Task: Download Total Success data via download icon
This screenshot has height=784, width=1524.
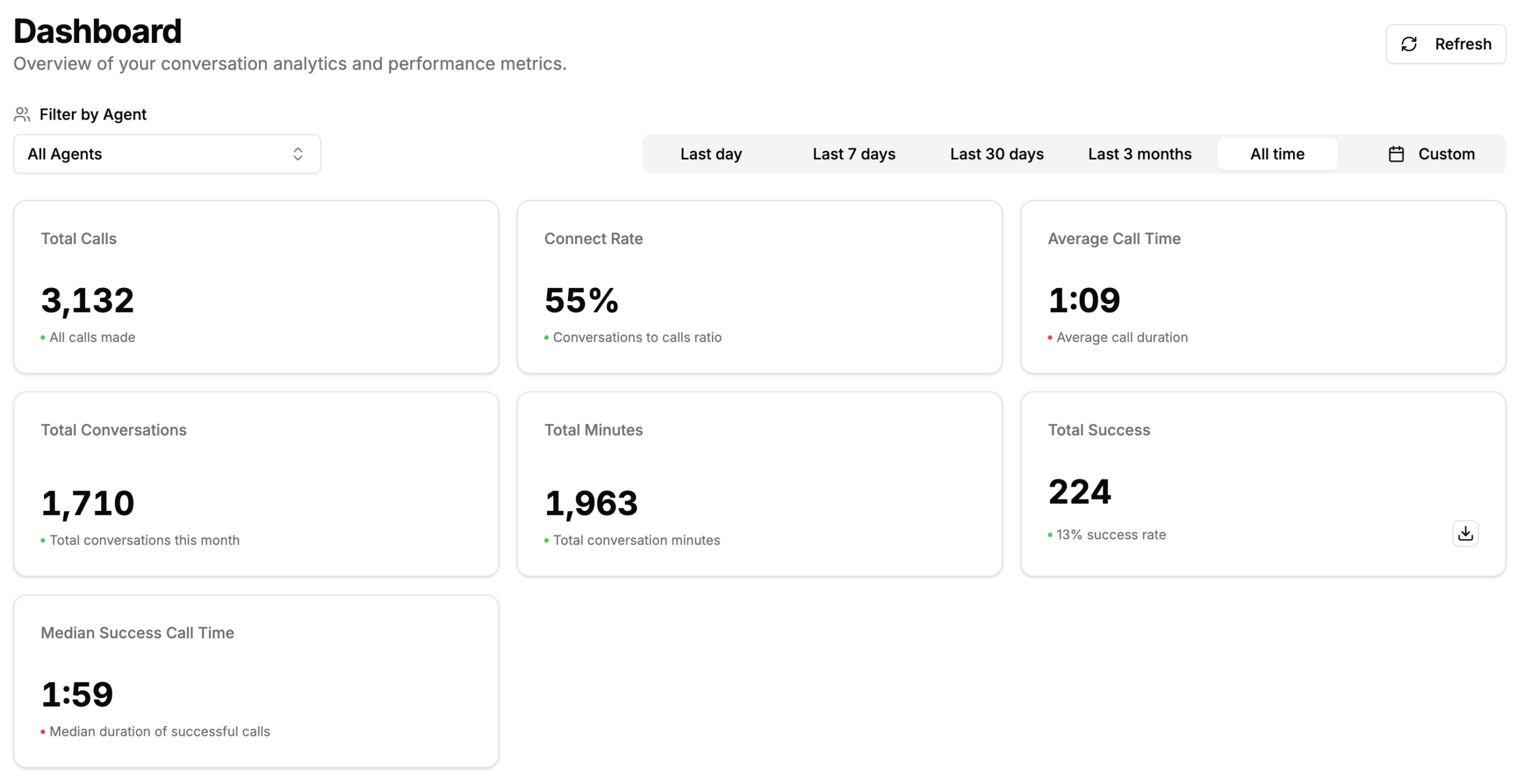Action: coord(1465,533)
